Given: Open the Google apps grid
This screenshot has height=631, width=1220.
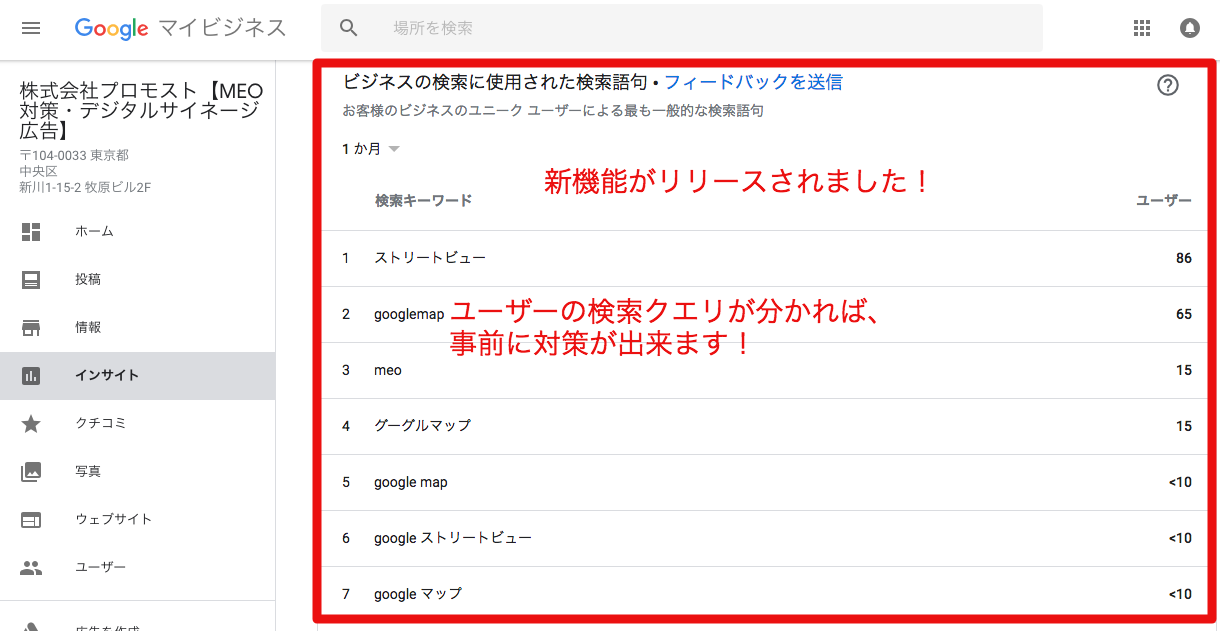Looking at the screenshot, I should tap(1142, 28).
